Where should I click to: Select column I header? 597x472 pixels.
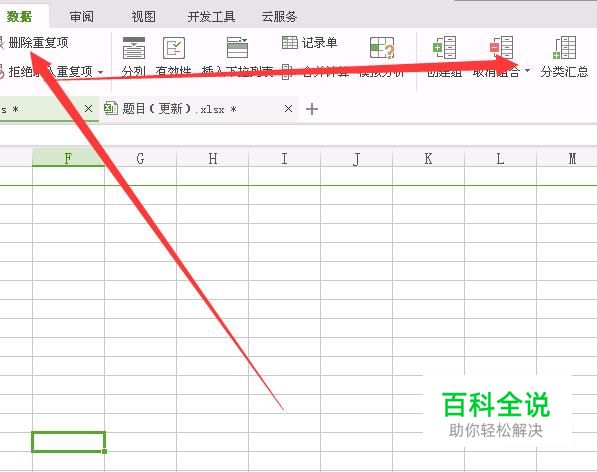click(x=284, y=158)
